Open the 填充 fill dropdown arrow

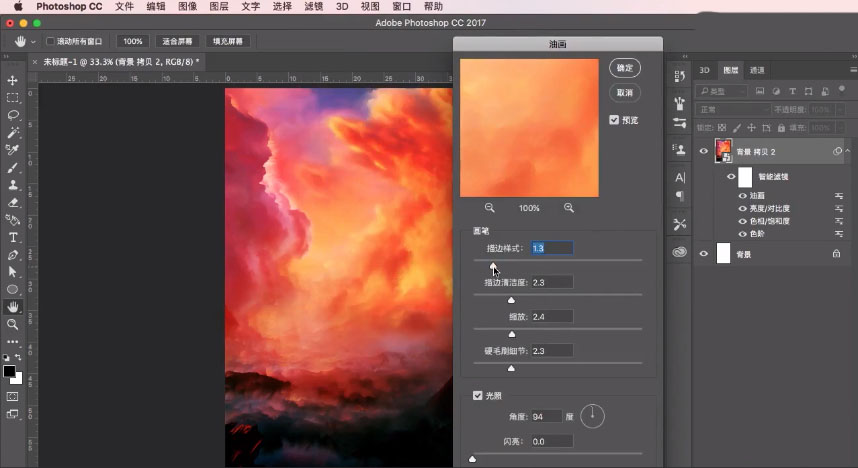[840, 128]
